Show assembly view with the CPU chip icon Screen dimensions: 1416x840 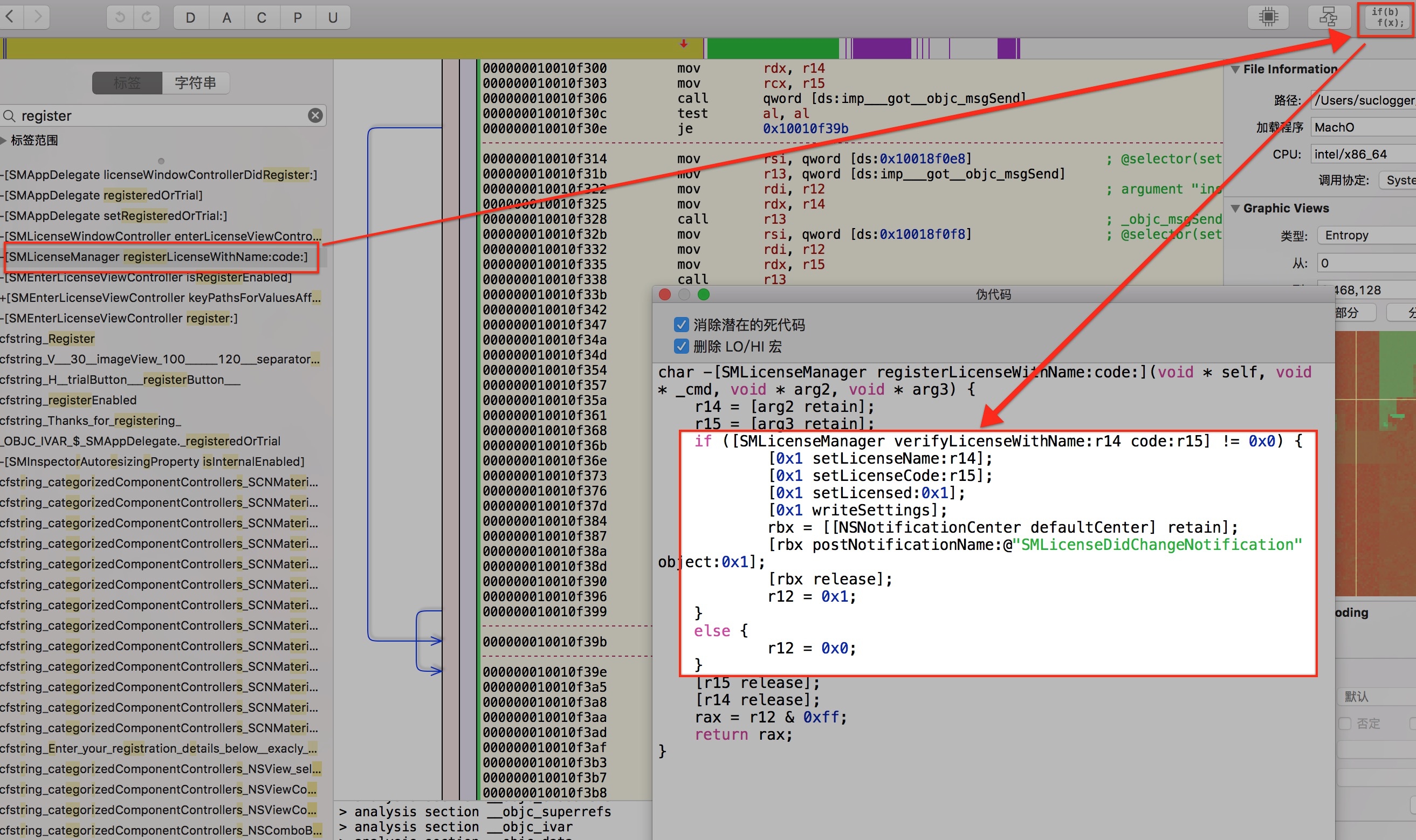coord(1268,17)
